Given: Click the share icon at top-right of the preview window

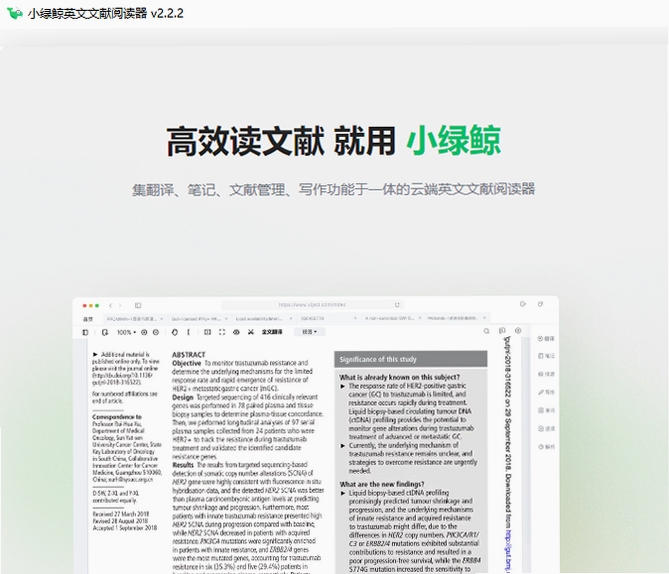Looking at the screenshot, I should tap(523, 304).
